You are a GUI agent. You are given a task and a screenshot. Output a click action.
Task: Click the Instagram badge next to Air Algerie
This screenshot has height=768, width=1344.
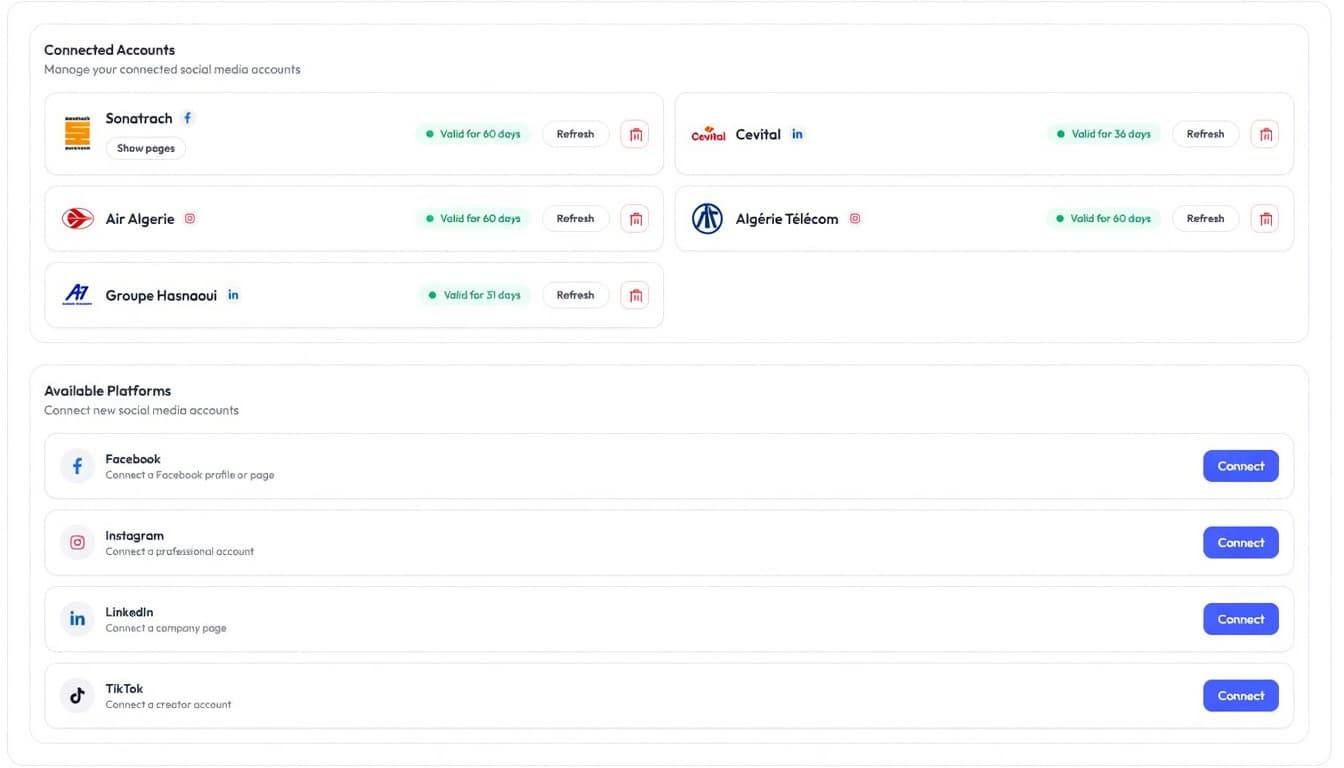(x=190, y=218)
